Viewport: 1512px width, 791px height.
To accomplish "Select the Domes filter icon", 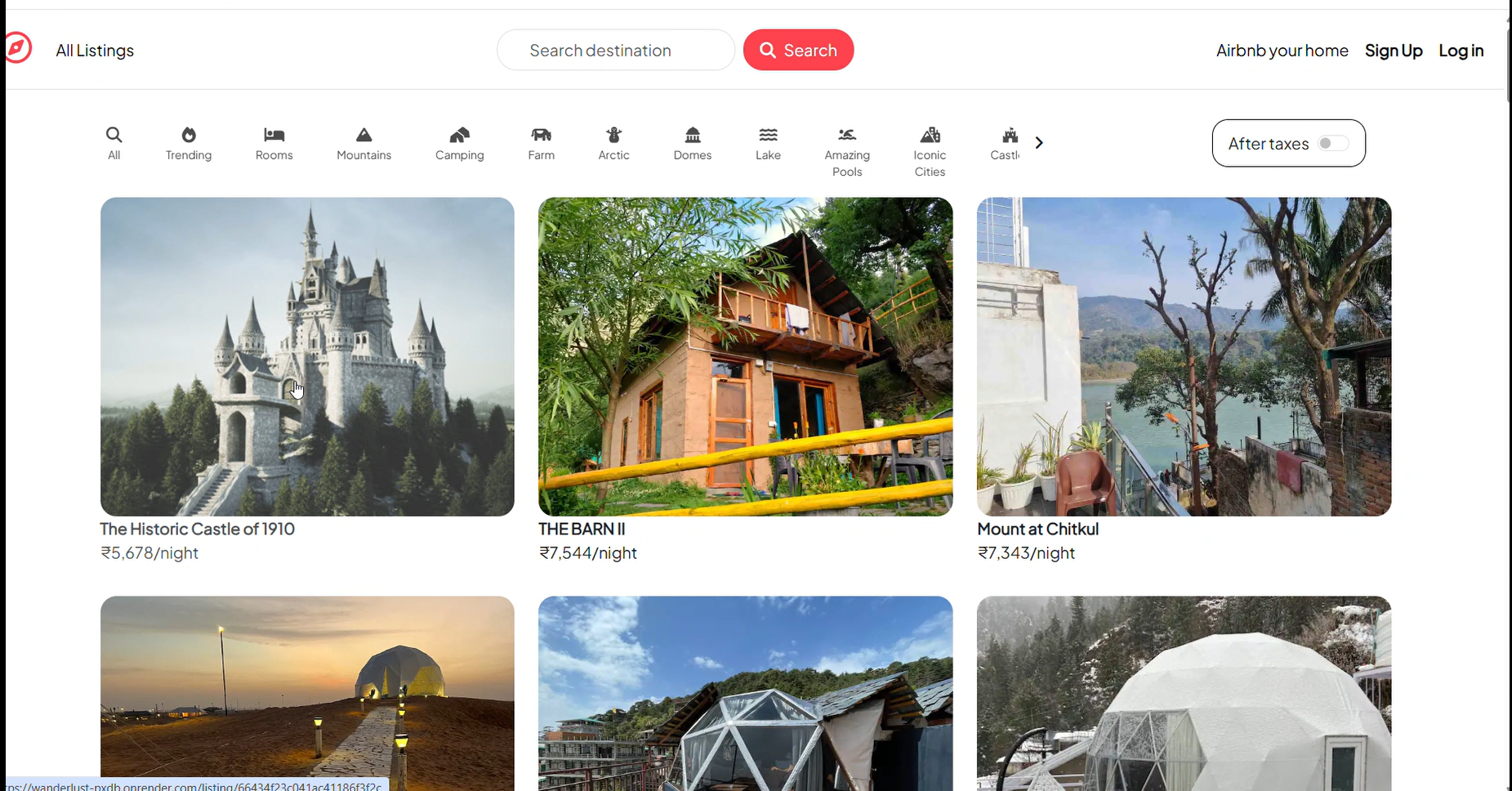I will (693, 135).
